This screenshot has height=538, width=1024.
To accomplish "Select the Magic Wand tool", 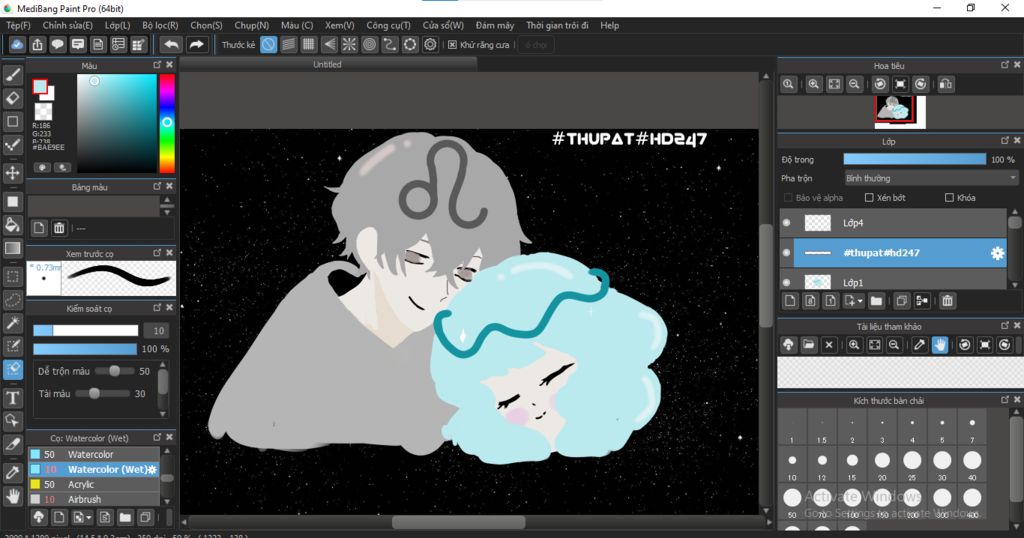I will pos(12,323).
